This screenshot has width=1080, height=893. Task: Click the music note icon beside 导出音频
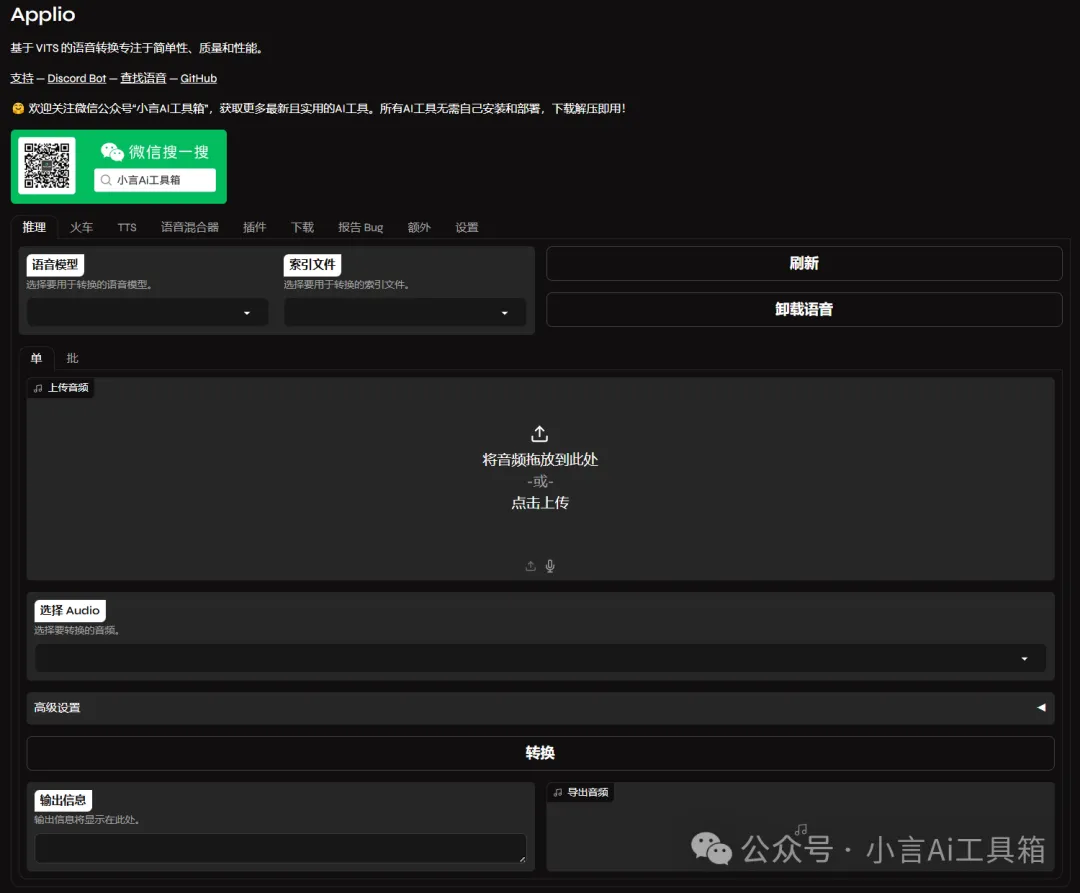pyautogui.click(x=558, y=792)
